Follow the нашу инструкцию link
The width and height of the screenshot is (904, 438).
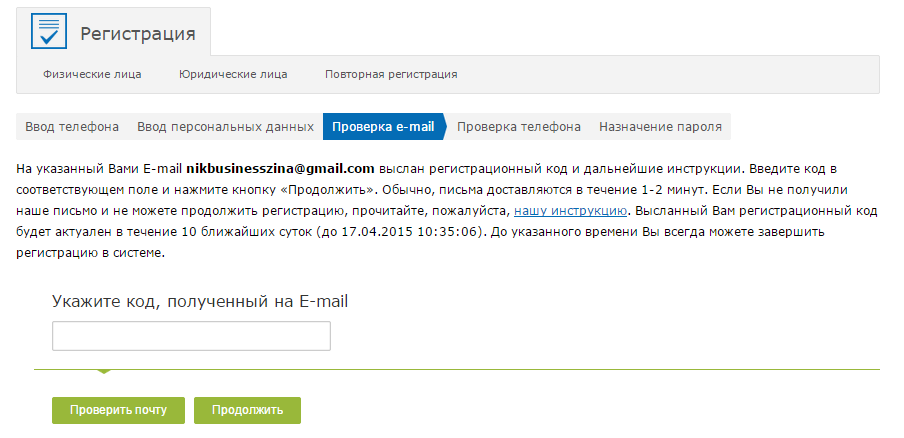[570, 211]
